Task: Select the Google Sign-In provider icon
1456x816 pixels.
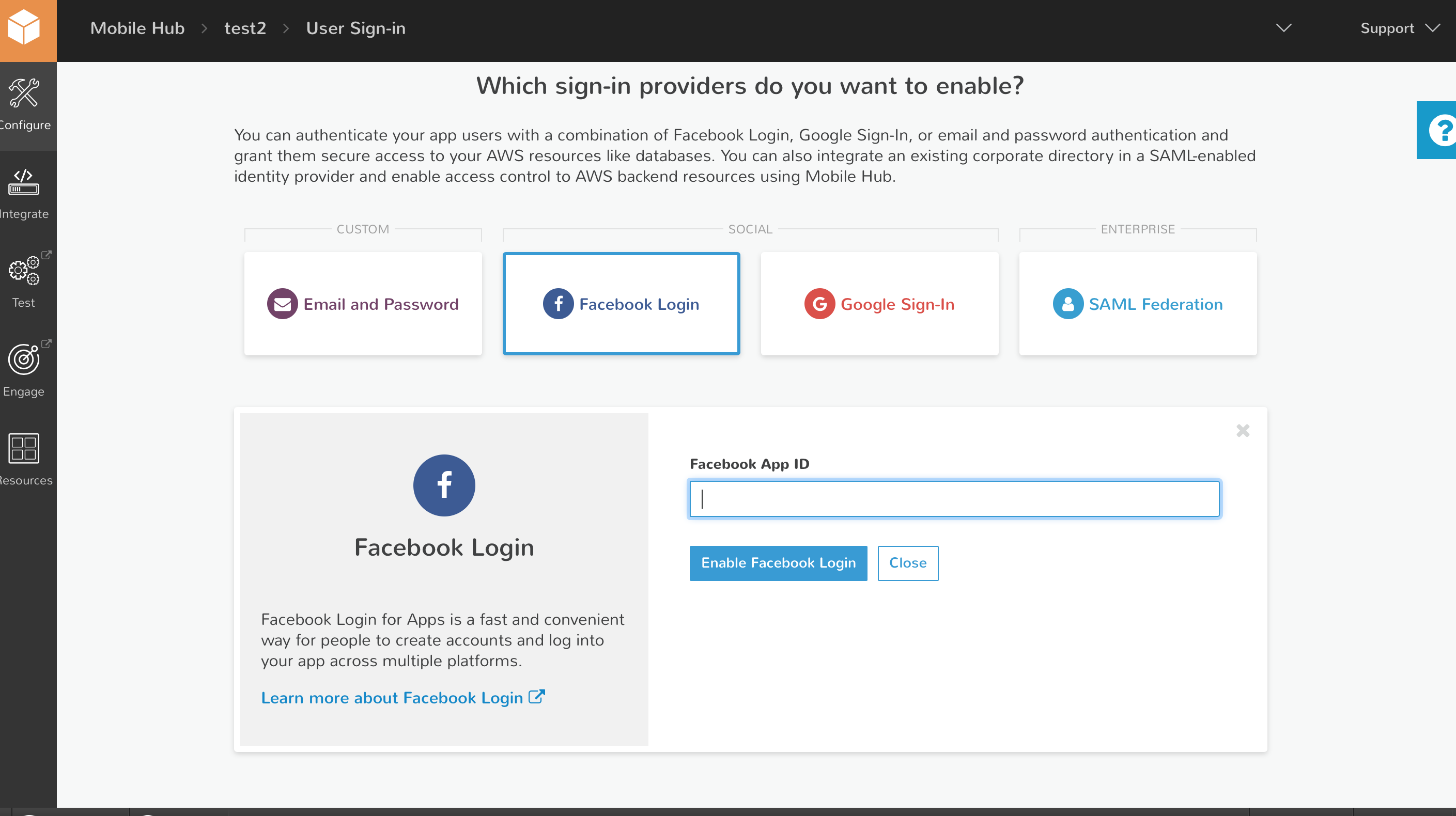Action: (819, 304)
